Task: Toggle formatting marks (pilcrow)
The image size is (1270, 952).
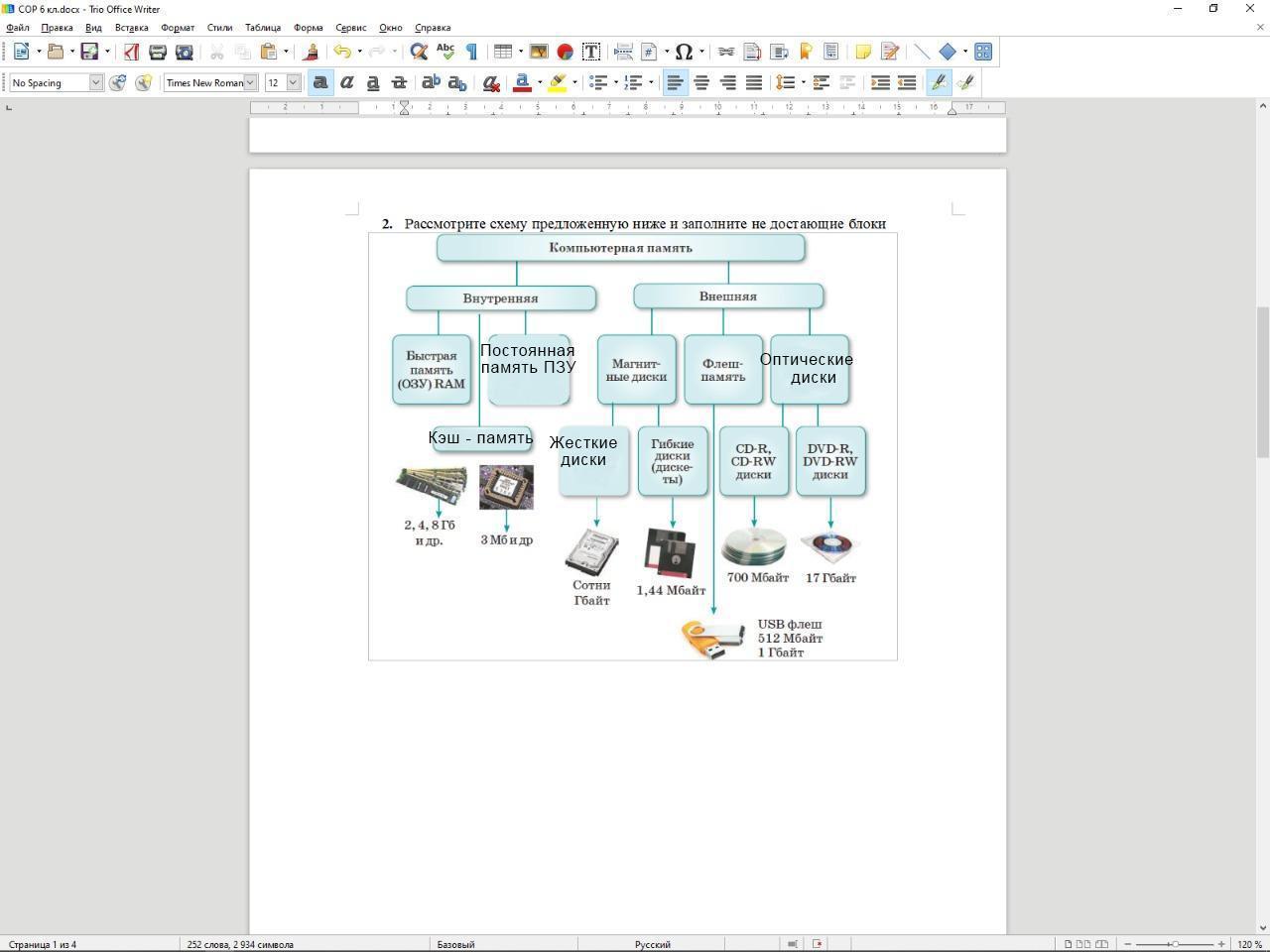Action: click(472, 52)
